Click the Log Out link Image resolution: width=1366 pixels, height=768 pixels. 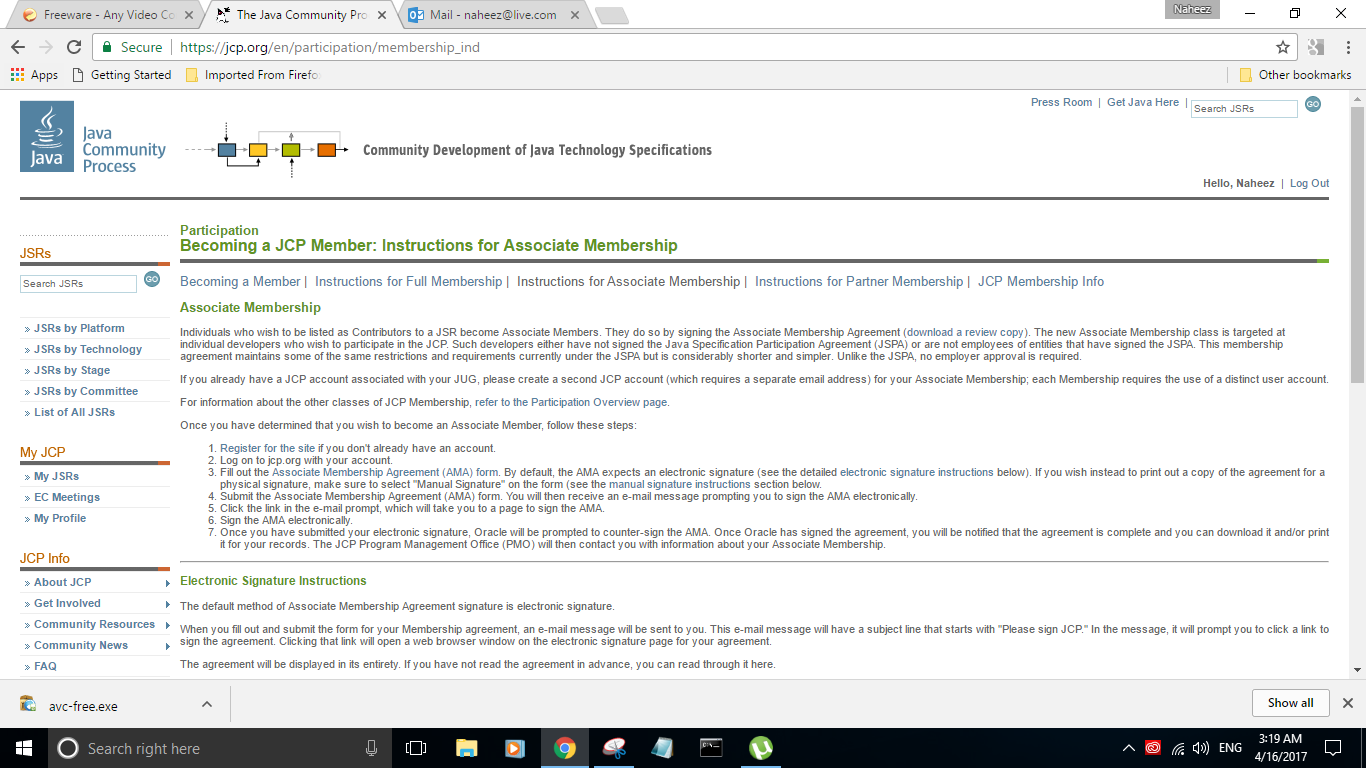pyautogui.click(x=1309, y=184)
